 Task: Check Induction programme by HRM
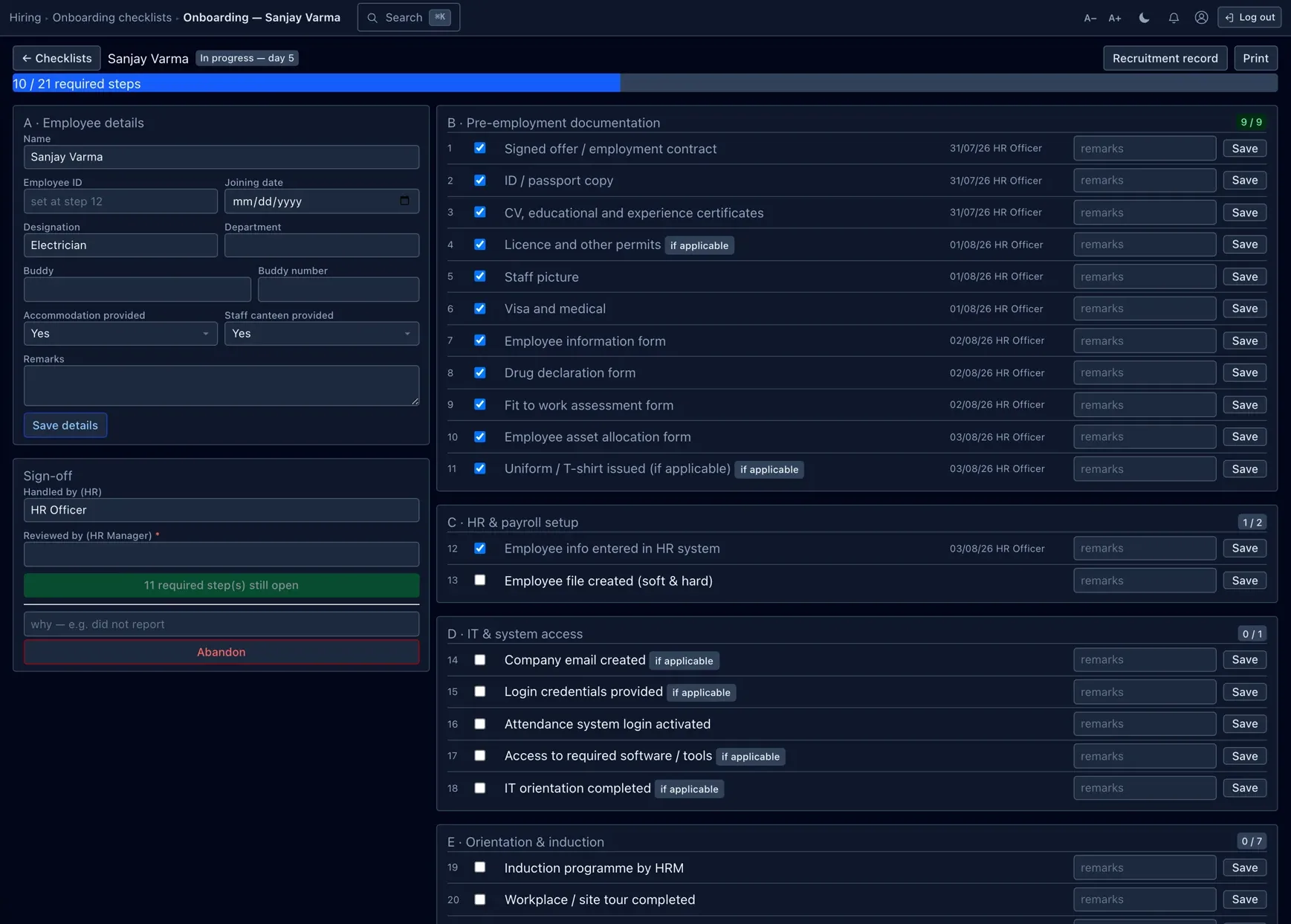[x=480, y=867]
